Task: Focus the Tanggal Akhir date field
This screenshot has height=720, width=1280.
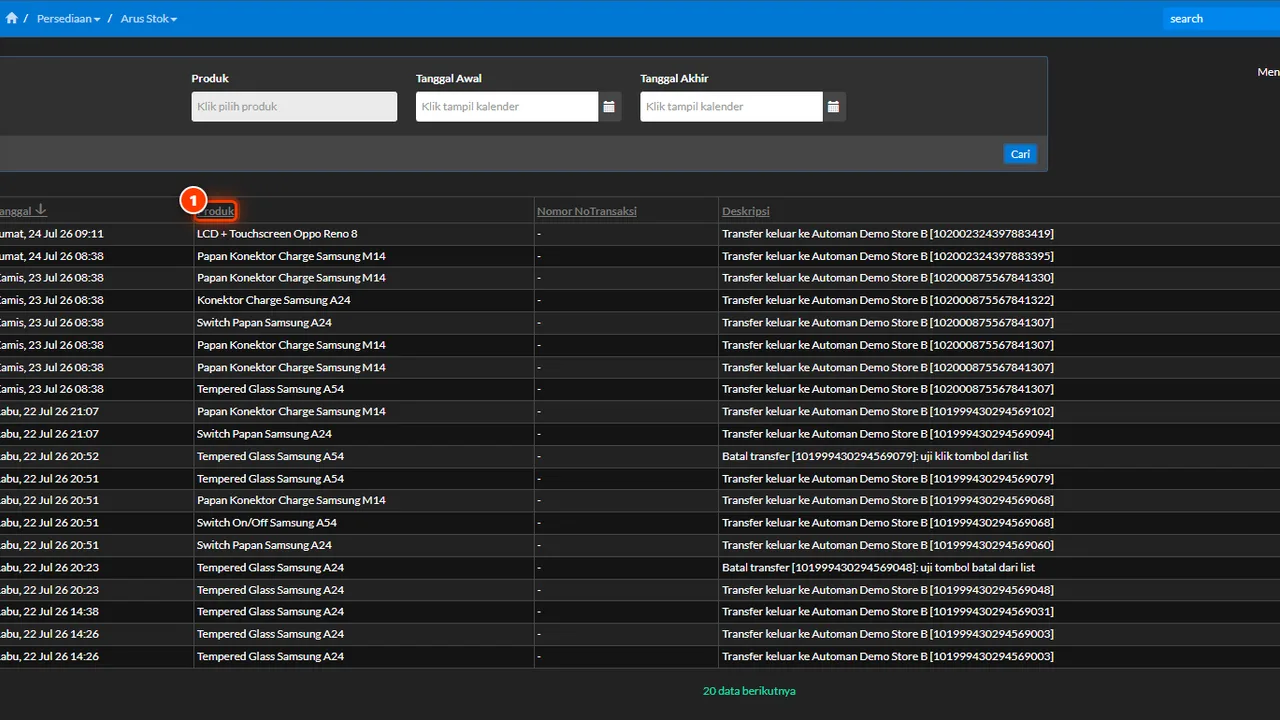Action: 731,107
